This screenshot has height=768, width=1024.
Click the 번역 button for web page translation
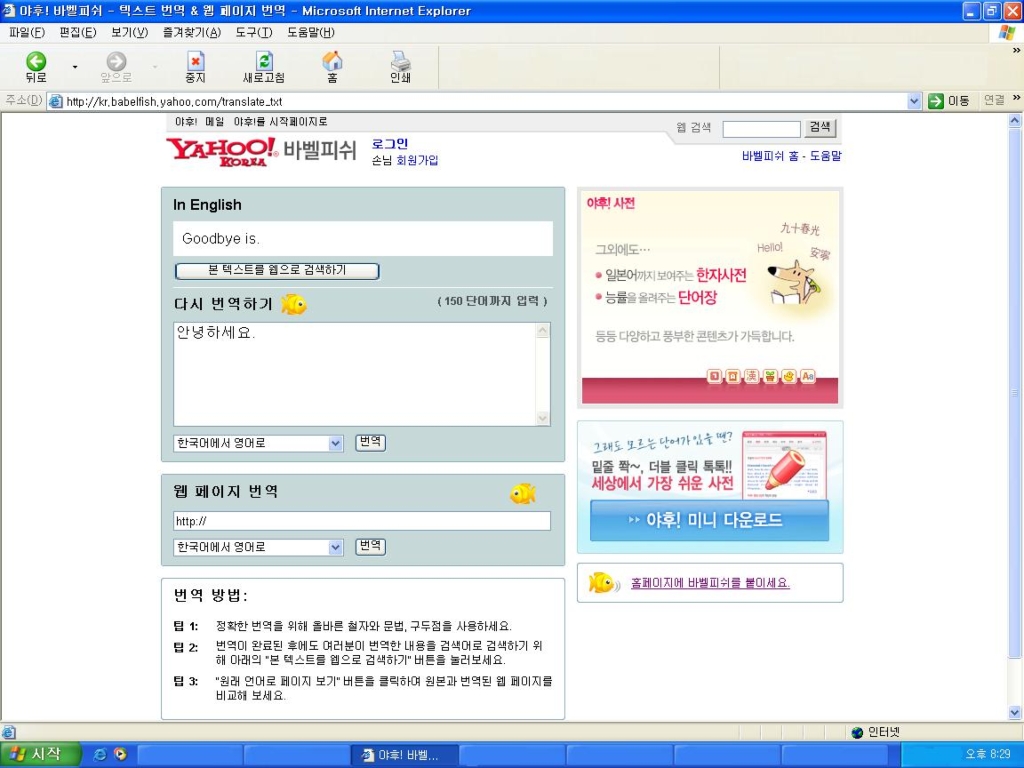click(370, 546)
